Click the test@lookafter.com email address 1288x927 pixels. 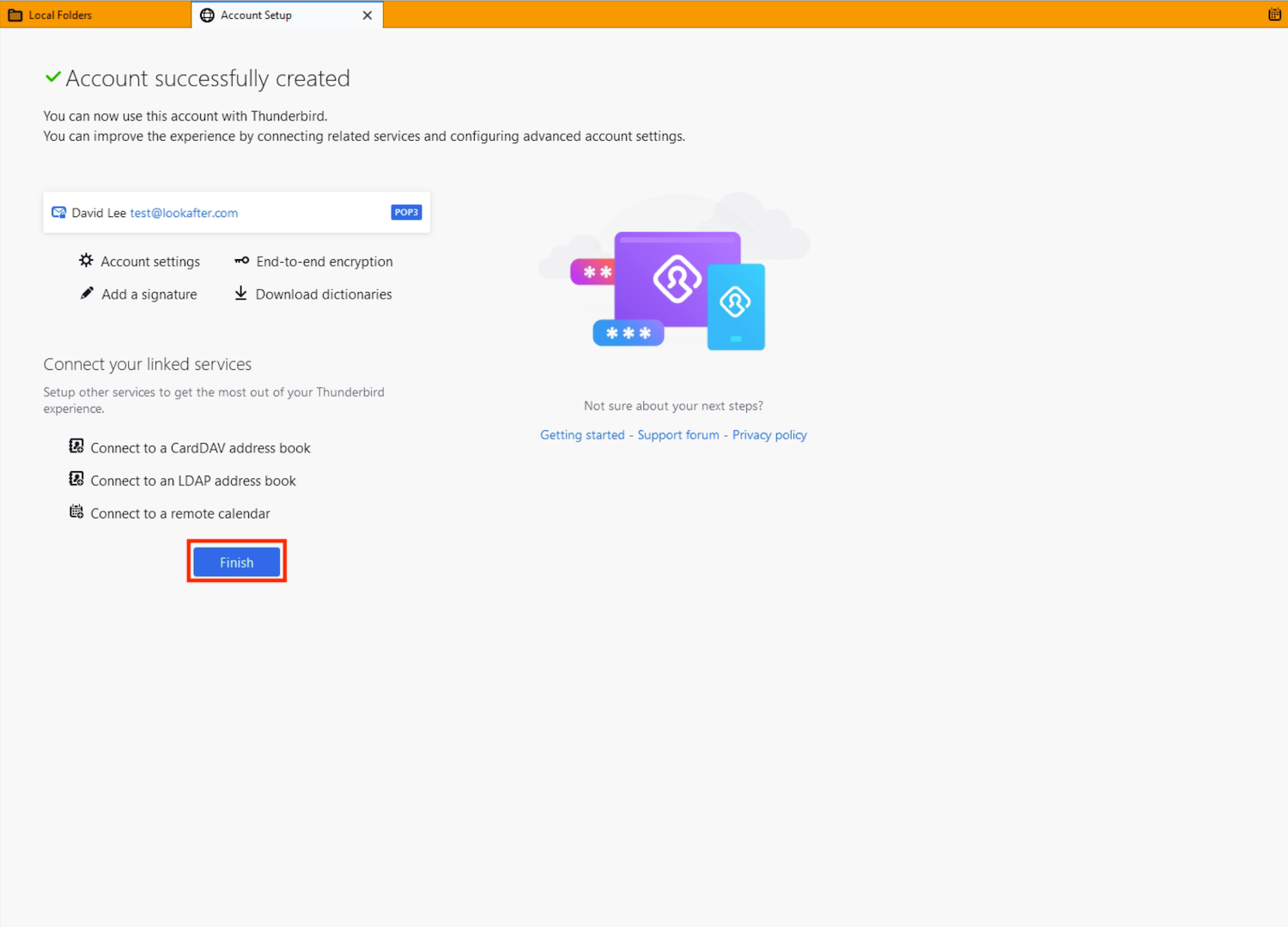(184, 213)
